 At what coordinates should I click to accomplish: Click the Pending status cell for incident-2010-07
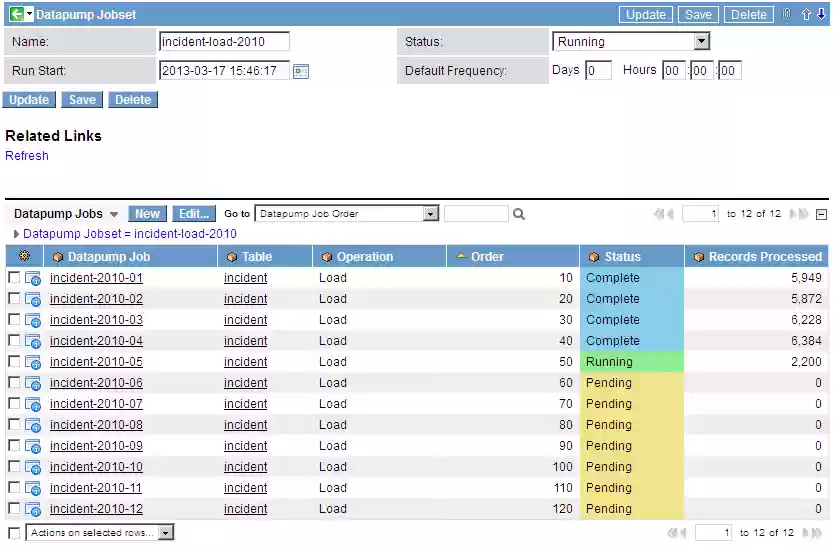[x=632, y=404]
